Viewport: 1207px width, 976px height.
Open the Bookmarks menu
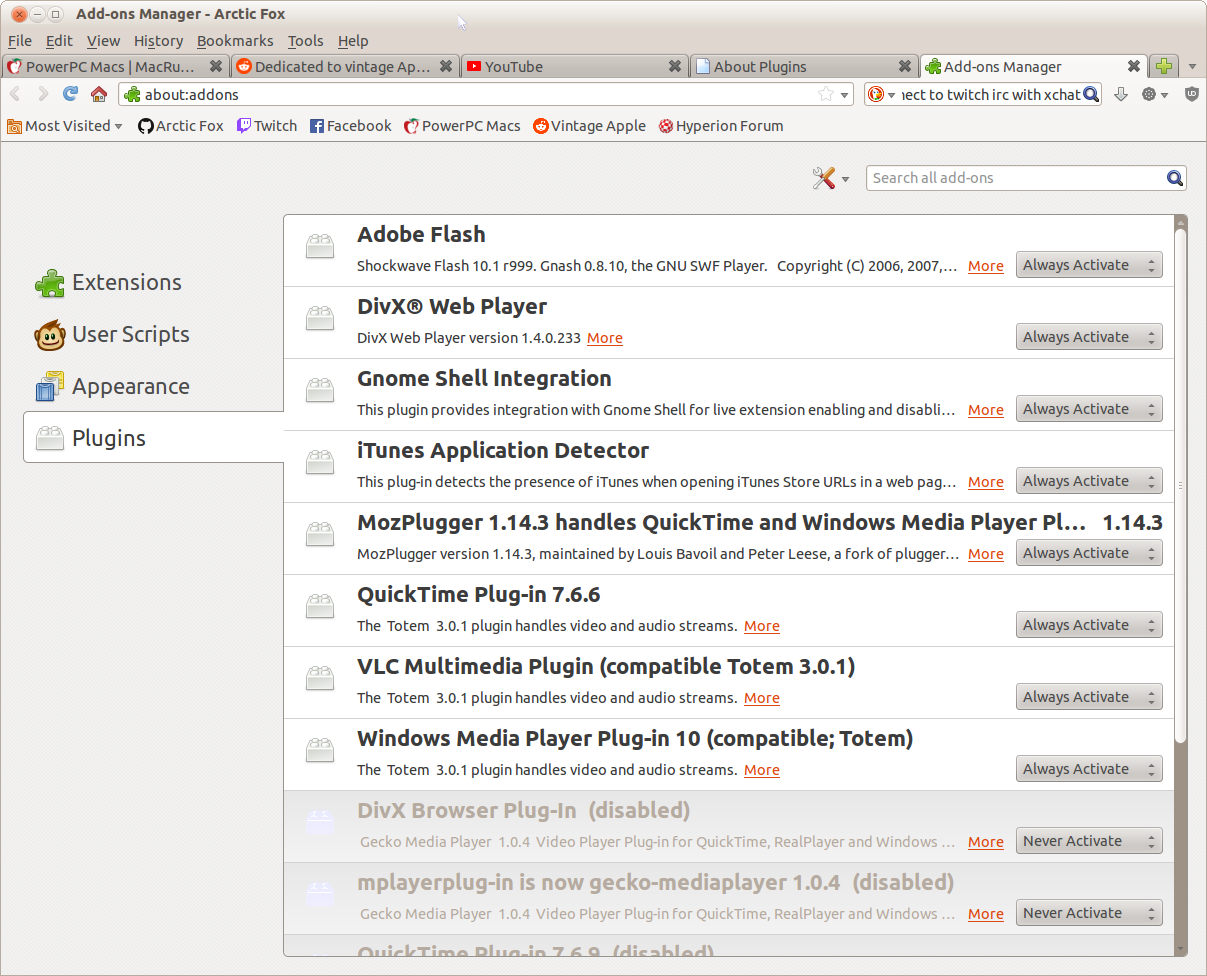235,41
